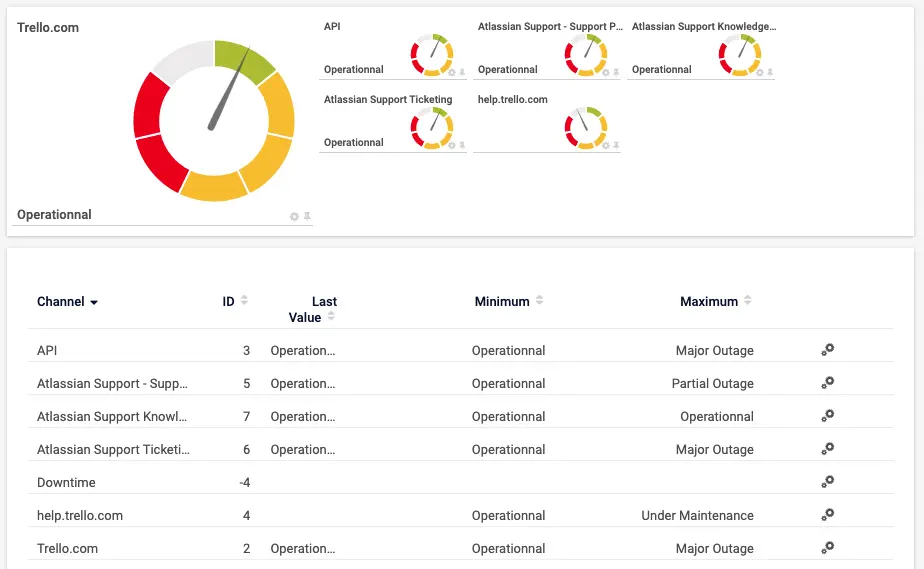Viewport: 924px width, 569px height.
Task: Click Atlassian Support Knowl... channel name in table
Action: 112,416
